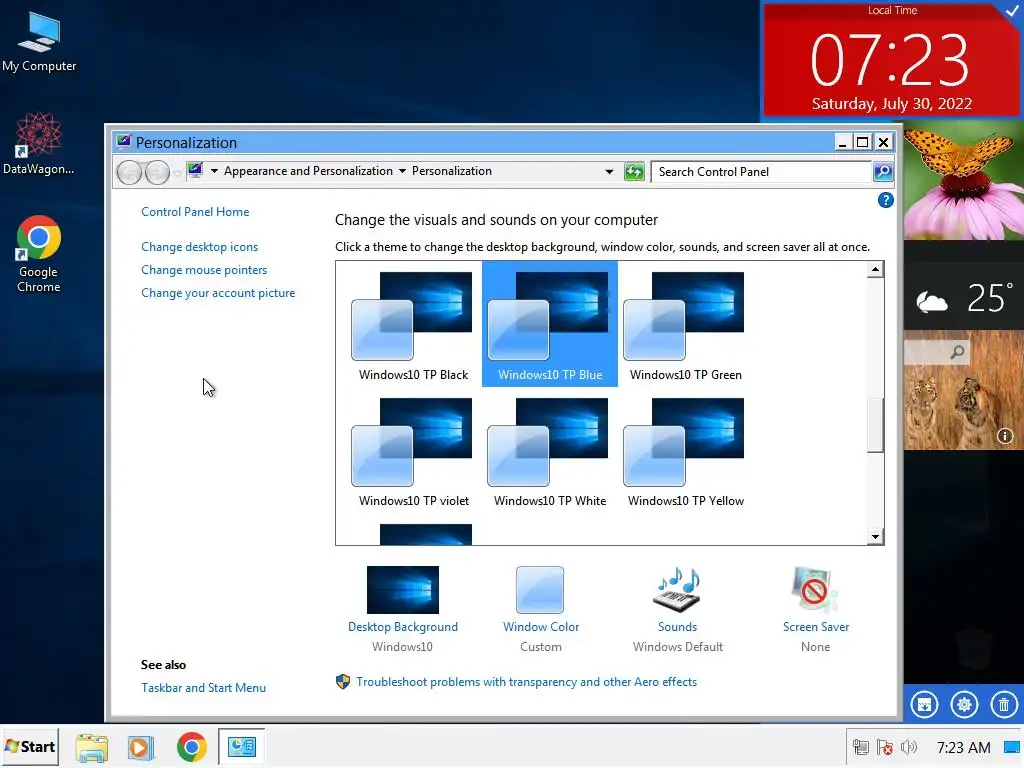Launch Google Chrome from the desktop

39,253
